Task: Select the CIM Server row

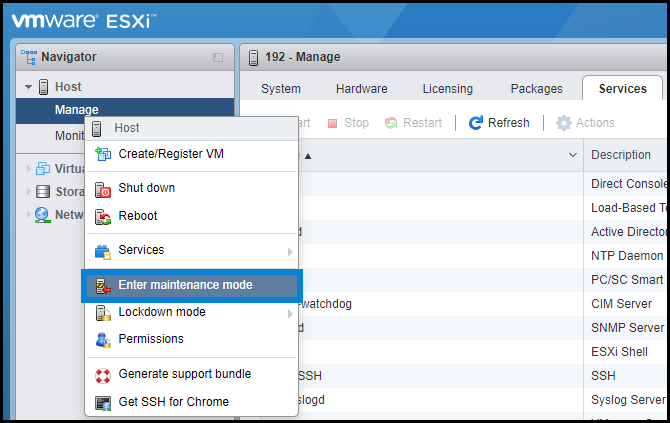Action: pos(483,304)
